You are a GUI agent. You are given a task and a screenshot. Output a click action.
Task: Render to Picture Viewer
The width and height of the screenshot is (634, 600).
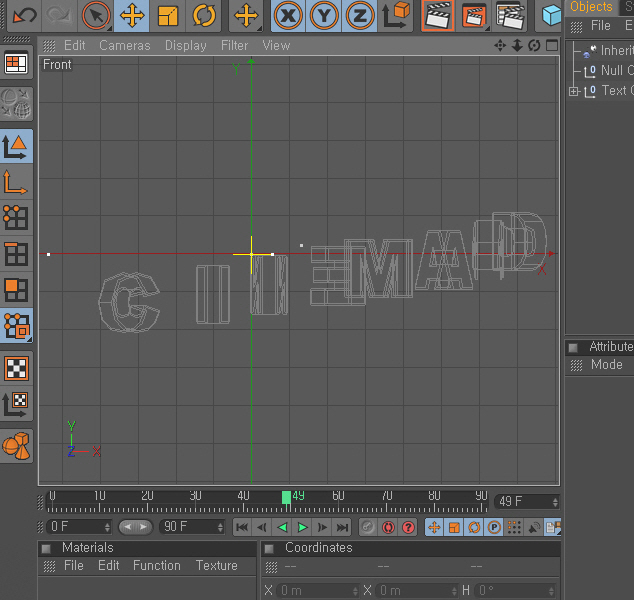474,15
